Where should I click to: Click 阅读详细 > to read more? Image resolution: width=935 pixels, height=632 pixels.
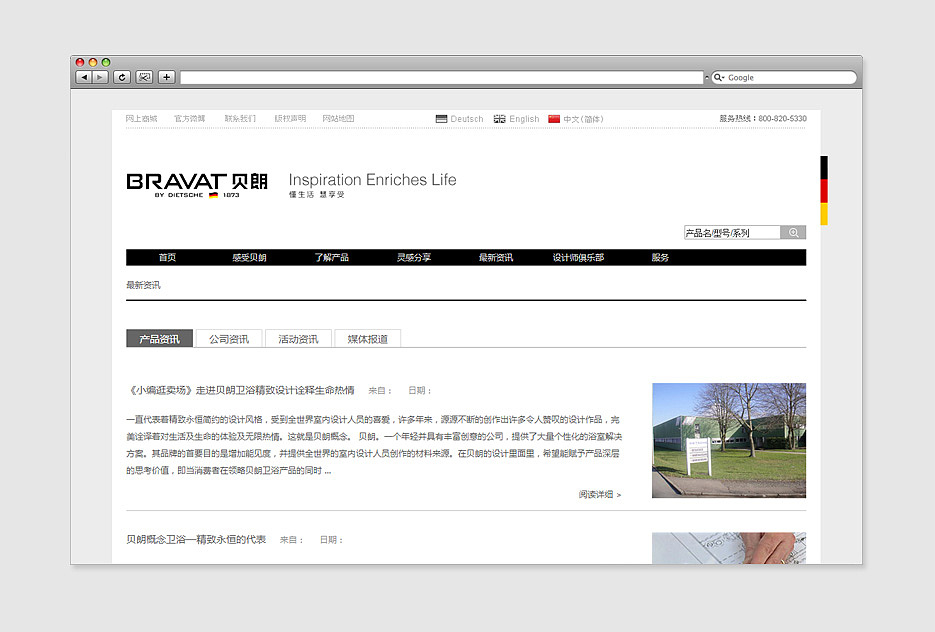pyautogui.click(x=600, y=494)
